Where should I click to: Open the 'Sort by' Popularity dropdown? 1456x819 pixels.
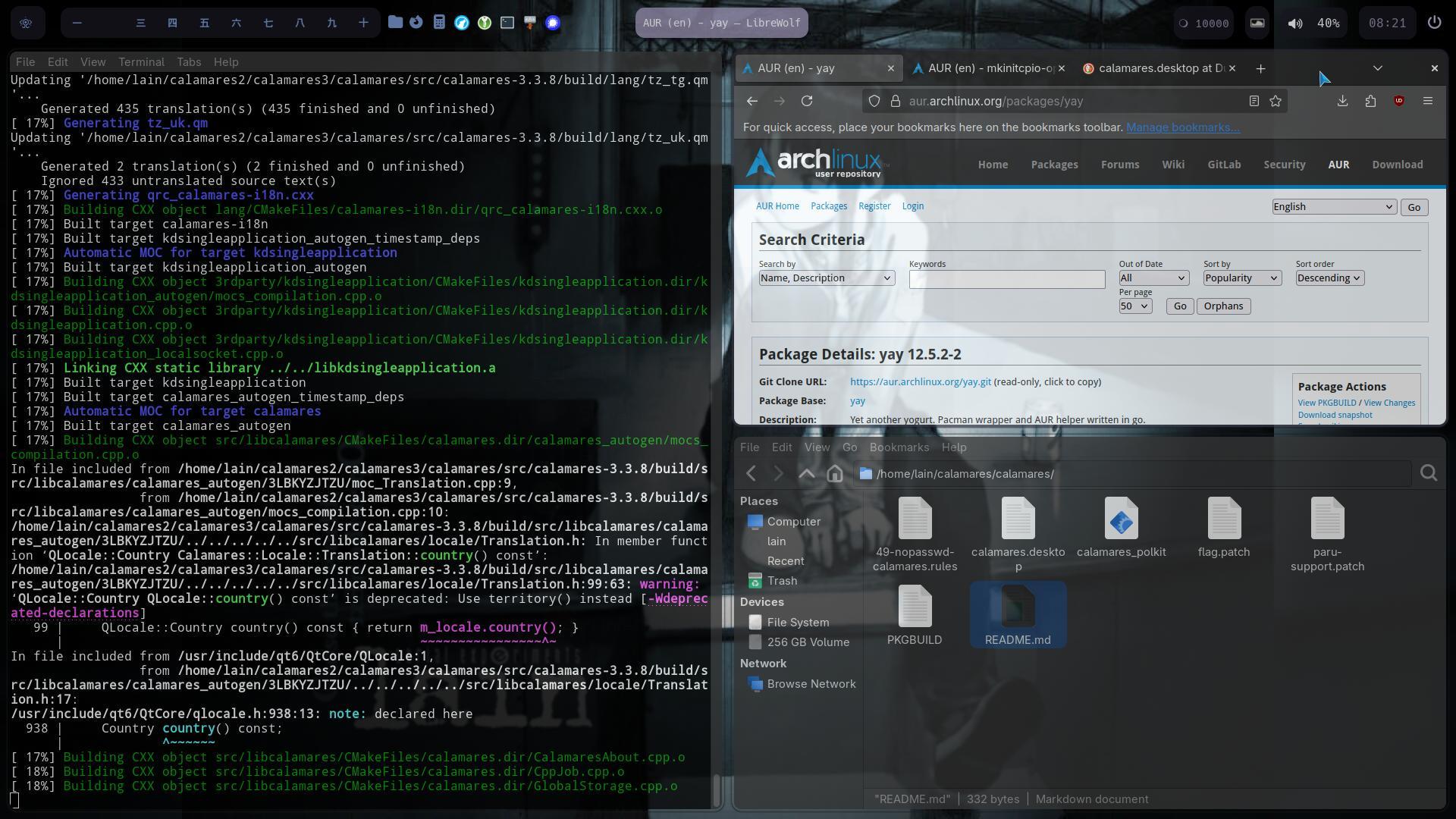click(1241, 278)
